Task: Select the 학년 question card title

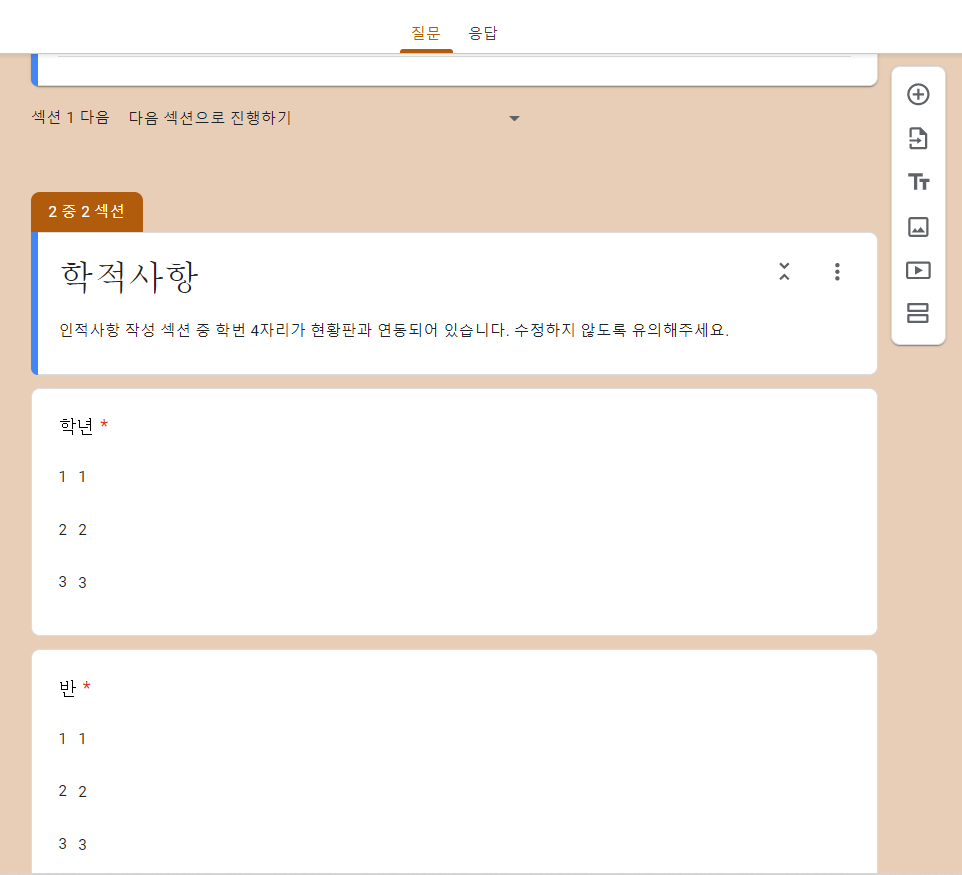Action: 76,426
